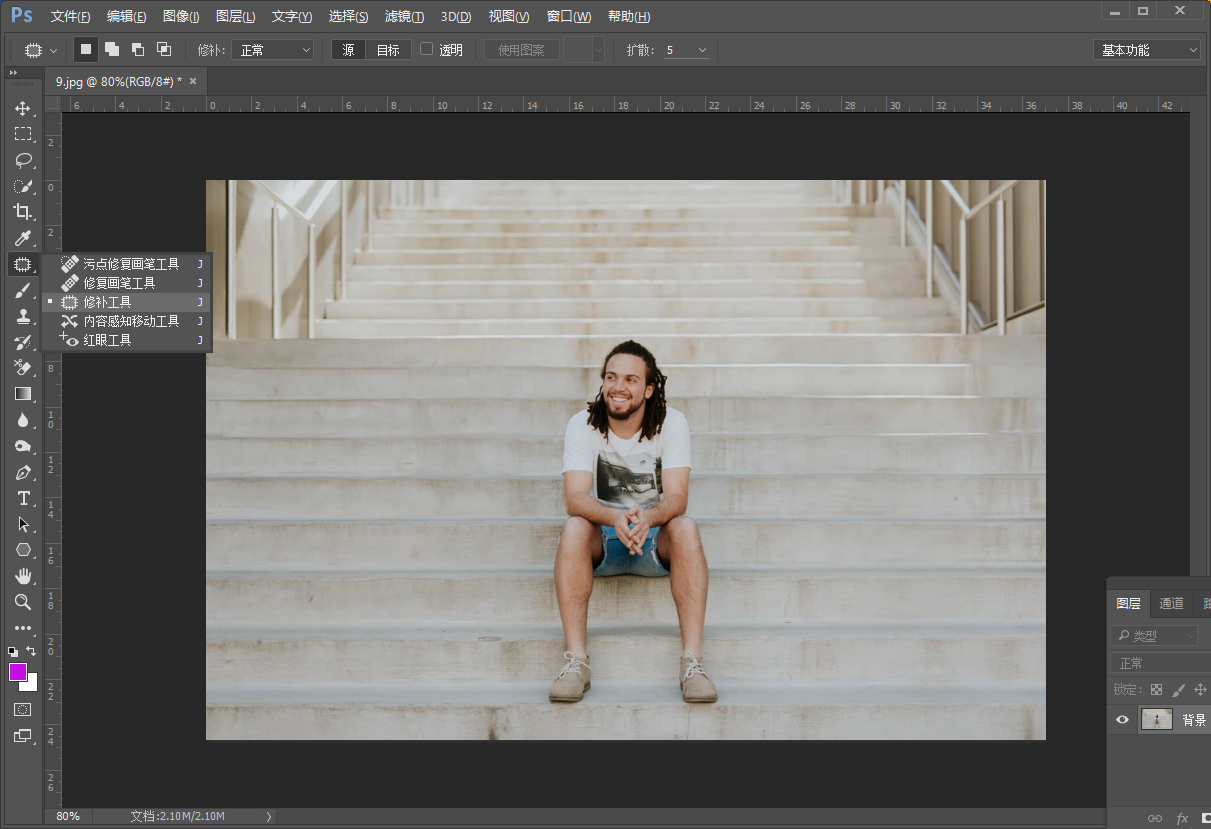Open the Patch tool preset picker arrow
The width and height of the screenshot is (1211, 829).
(x=53, y=50)
